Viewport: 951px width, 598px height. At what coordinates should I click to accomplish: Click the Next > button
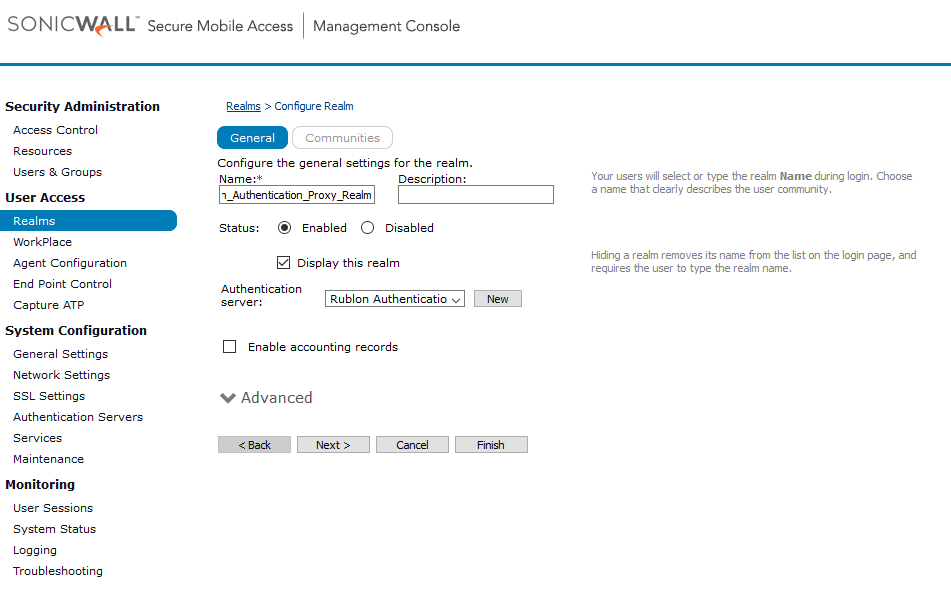pyautogui.click(x=333, y=445)
